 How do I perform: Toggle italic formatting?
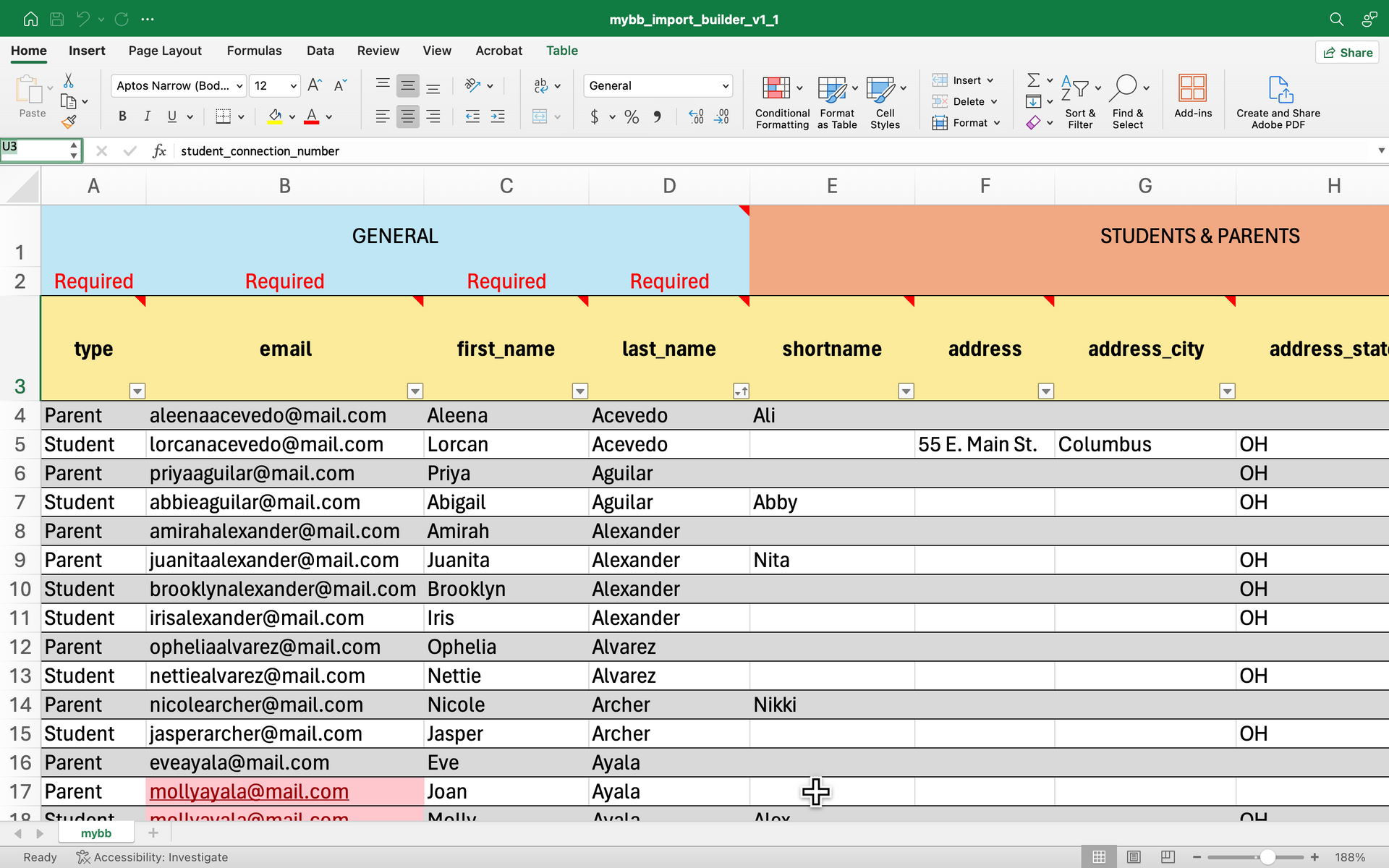pos(147,116)
